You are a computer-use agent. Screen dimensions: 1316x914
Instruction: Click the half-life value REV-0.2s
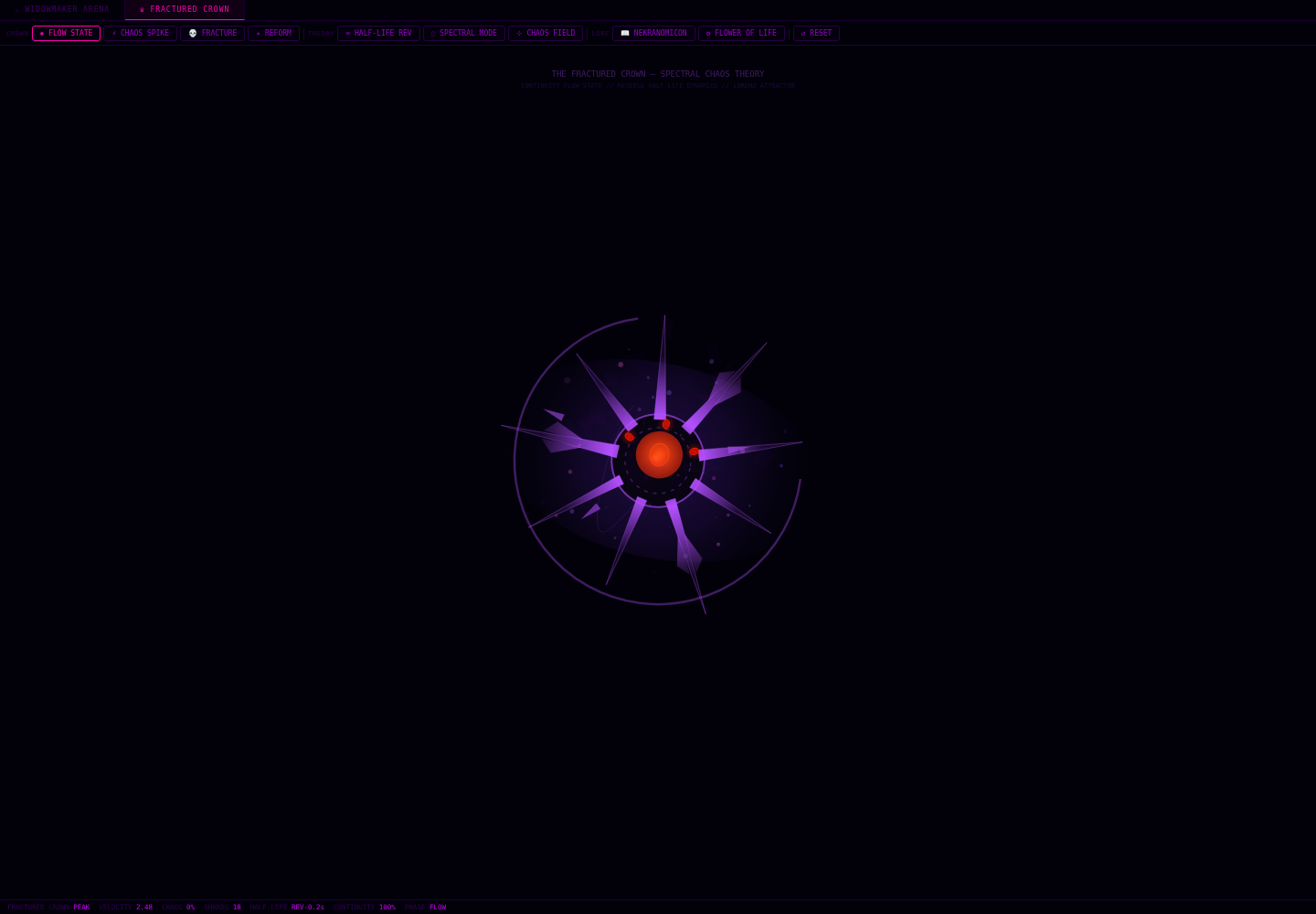(x=308, y=908)
